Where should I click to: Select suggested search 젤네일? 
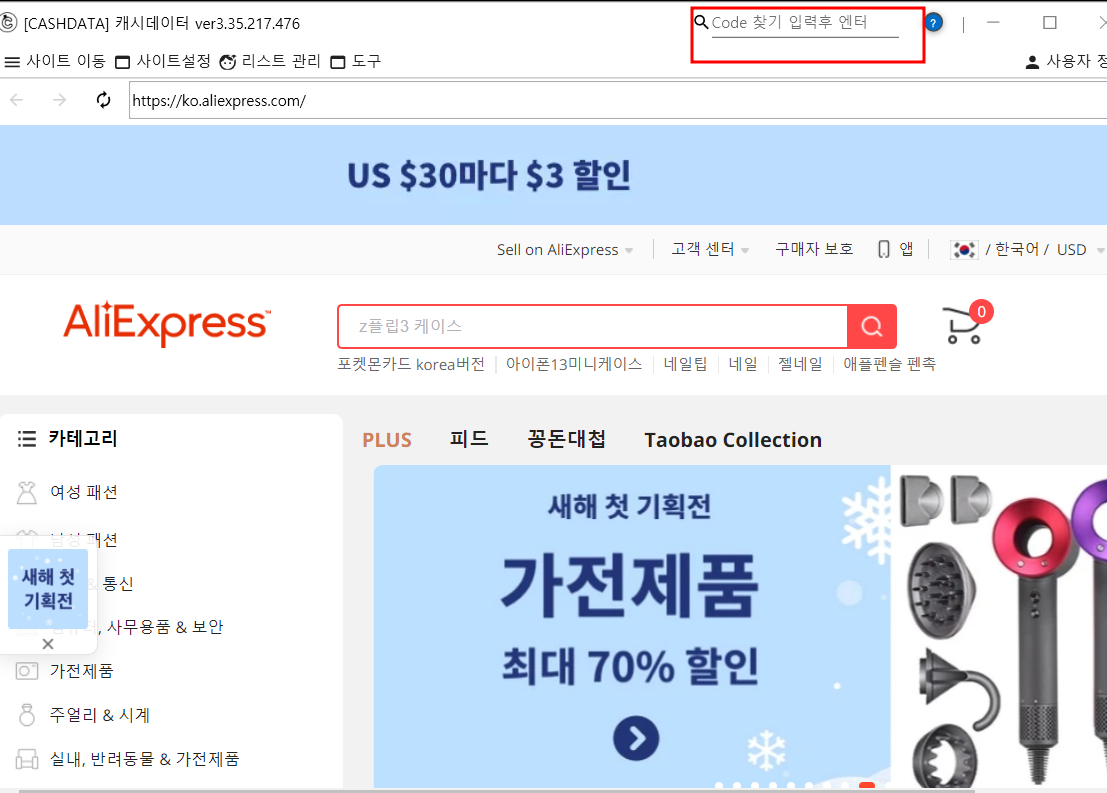800,364
